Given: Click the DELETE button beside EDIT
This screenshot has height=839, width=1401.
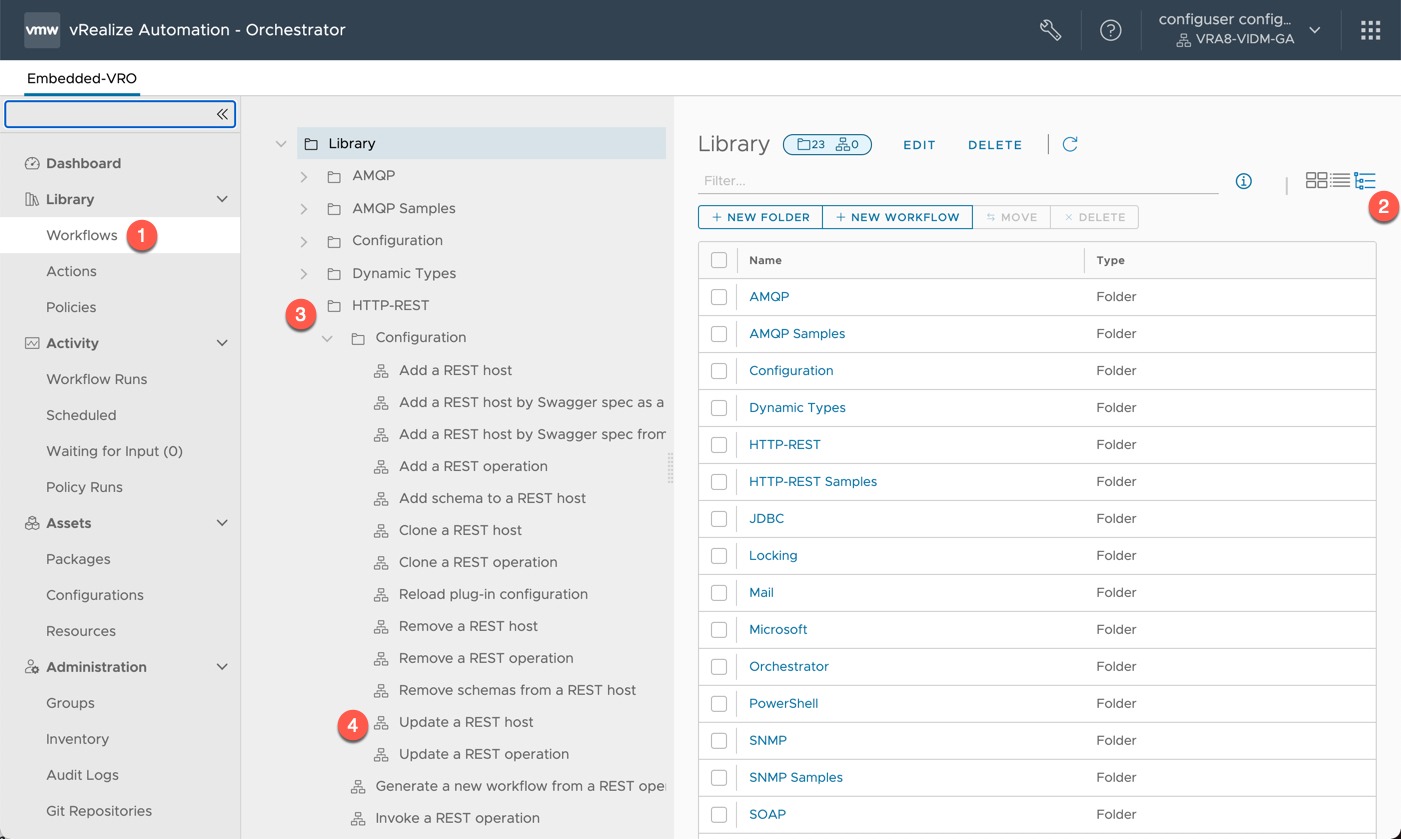Looking at the screenshot, I should [x=995, y=145].
